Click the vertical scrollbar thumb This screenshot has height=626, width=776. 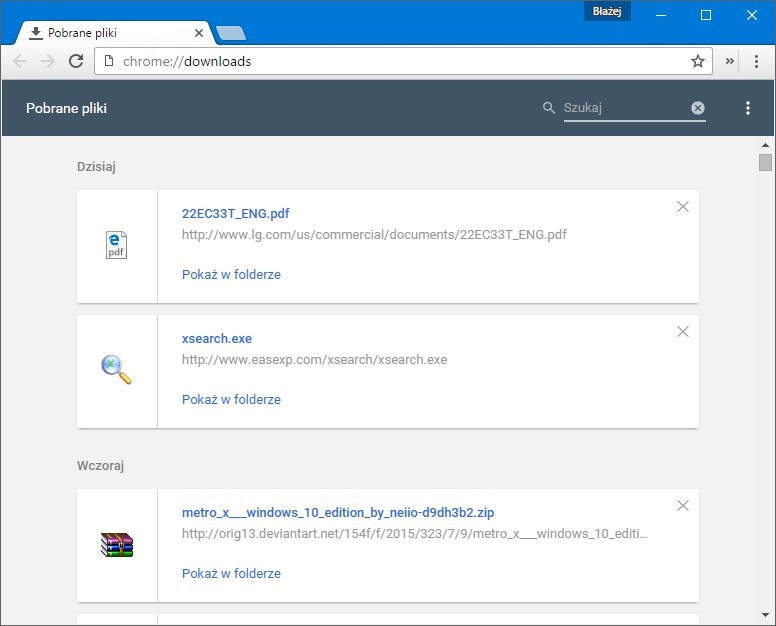(765, 162)
